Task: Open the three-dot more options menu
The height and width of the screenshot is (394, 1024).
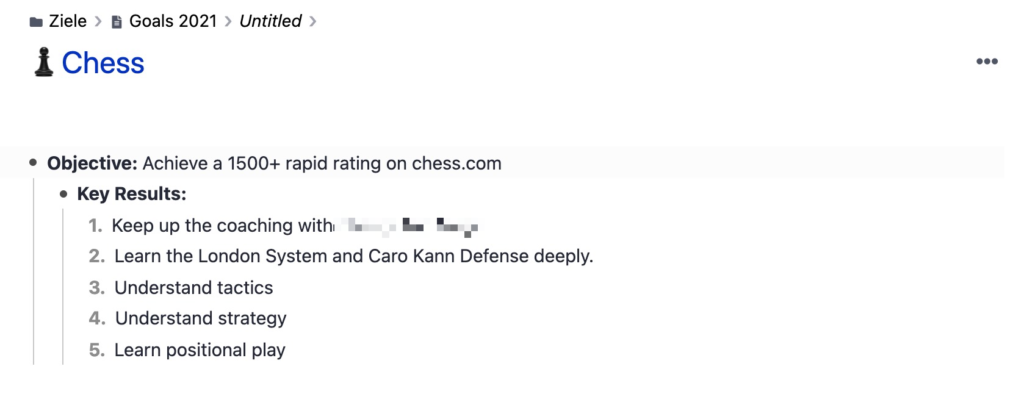Action: pyautogui.click(x=987, y=61)
